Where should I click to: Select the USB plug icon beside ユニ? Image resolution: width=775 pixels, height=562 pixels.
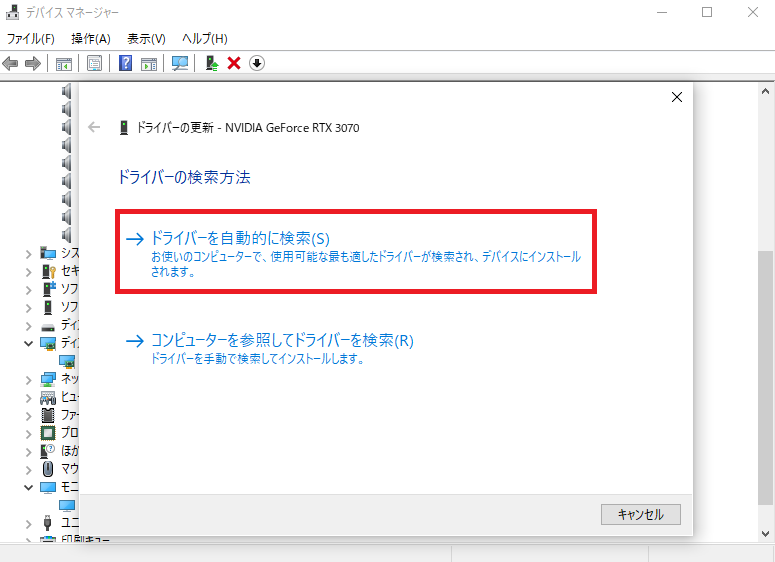click(x=47, y=522)
